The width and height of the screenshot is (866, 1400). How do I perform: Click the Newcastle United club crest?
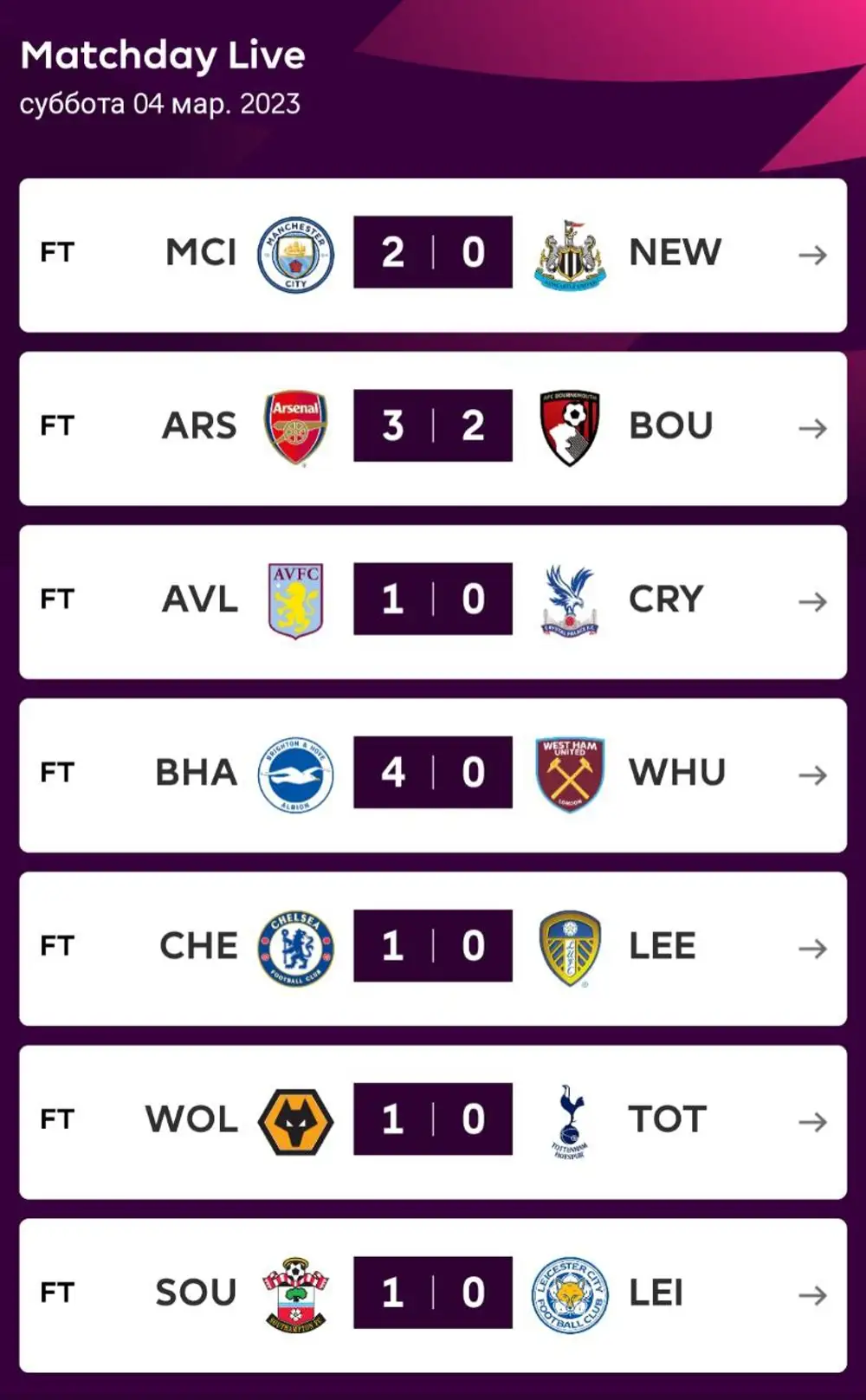coord(570,255)
